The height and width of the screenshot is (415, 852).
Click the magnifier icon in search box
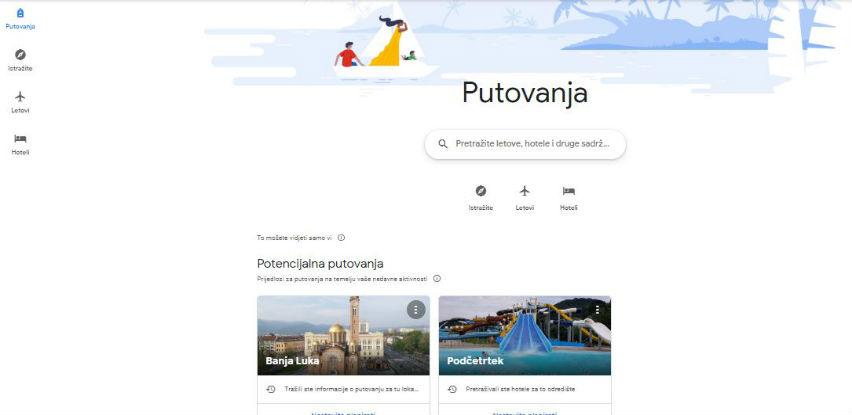click(443, 144)
